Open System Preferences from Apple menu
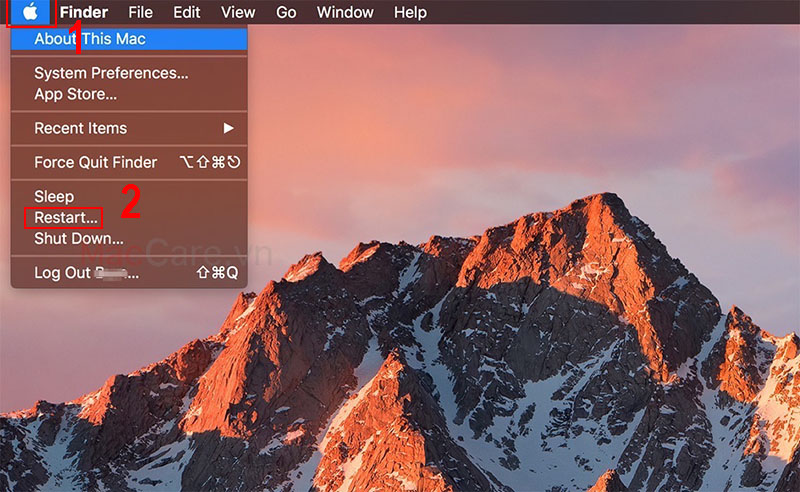 129,73
